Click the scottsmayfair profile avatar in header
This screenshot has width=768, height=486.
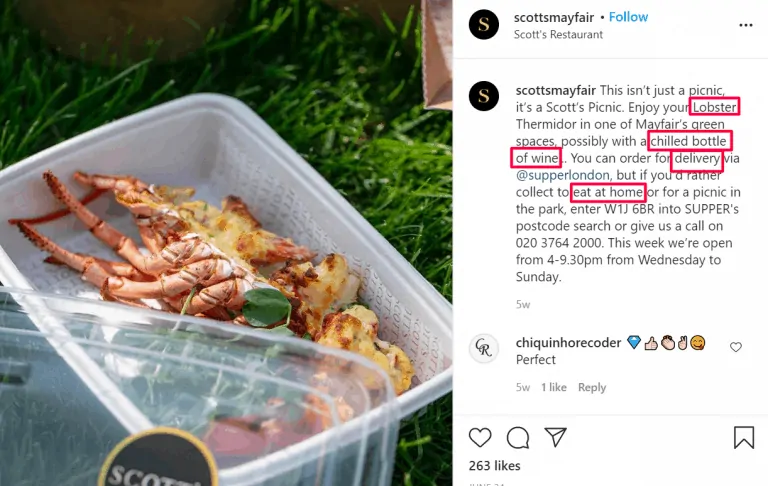coord(484,24)
